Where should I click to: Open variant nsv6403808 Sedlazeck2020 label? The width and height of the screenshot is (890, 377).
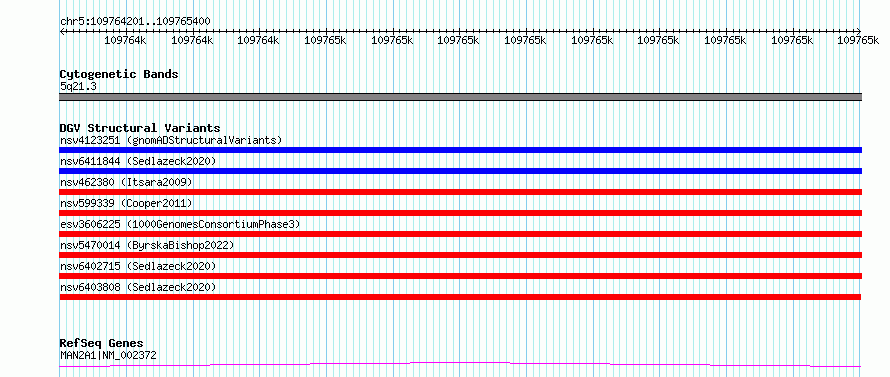click(138, 287)
